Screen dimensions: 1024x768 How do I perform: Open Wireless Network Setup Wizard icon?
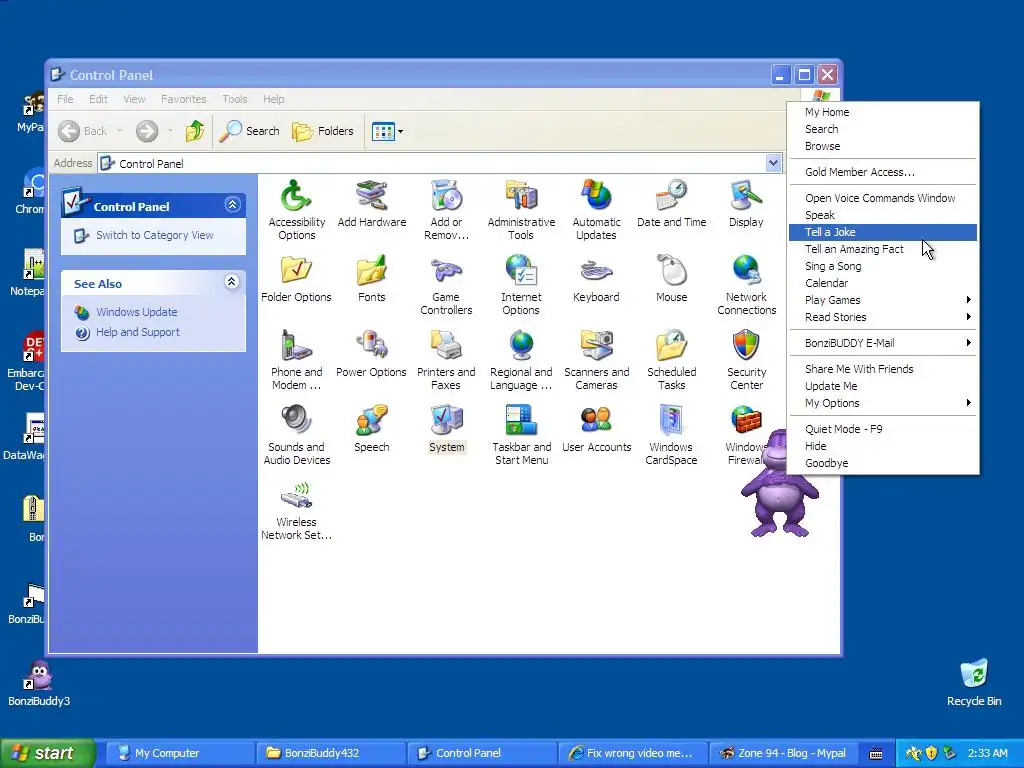pos(296,510)
